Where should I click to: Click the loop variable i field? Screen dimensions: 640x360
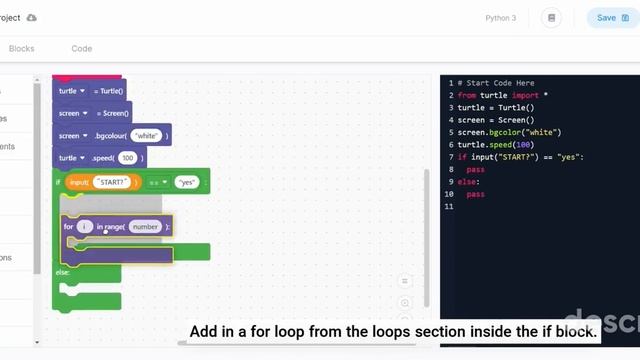tap(84, 227)
